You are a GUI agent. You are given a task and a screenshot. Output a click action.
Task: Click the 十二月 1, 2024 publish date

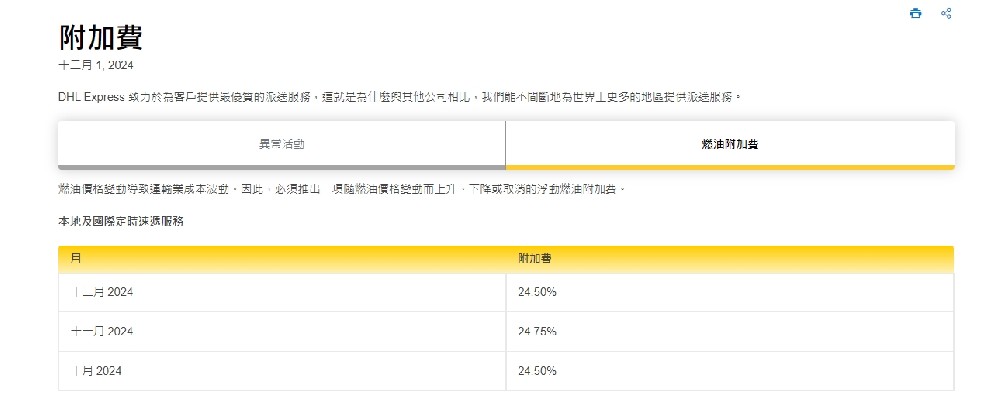(96, 65)
